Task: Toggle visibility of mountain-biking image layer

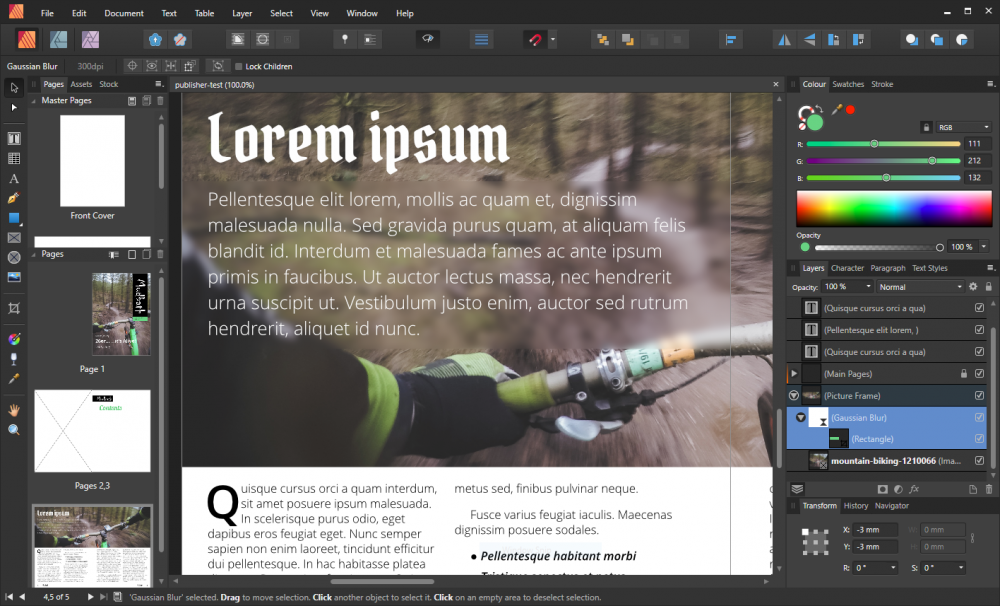Action: 979,461
